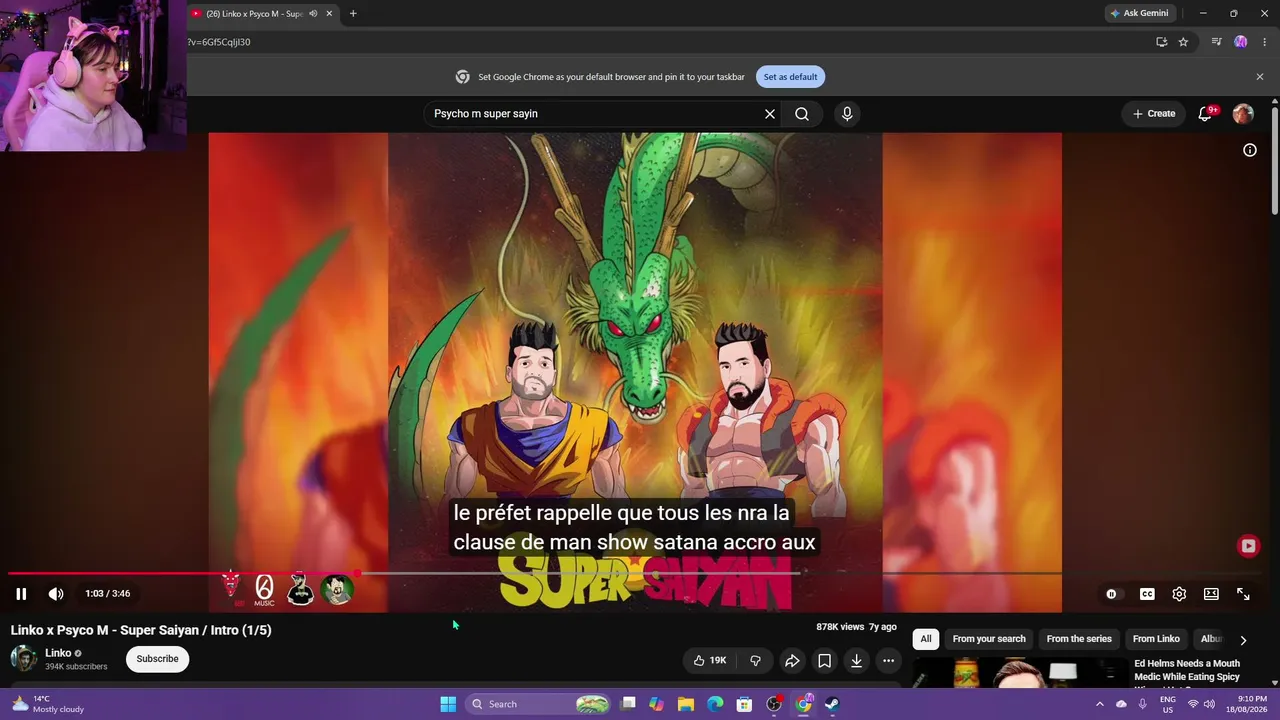Click the YouTube watermark icon on video
1280x720 pixels.
tap(1248, 546)
